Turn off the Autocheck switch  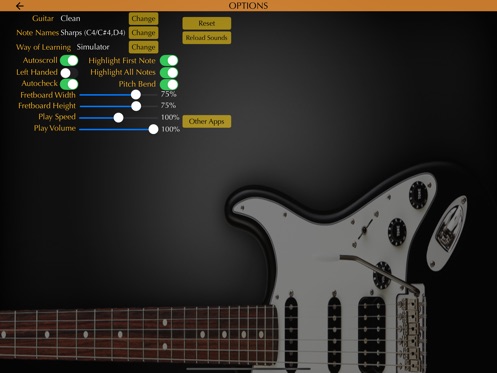(69, 84)
